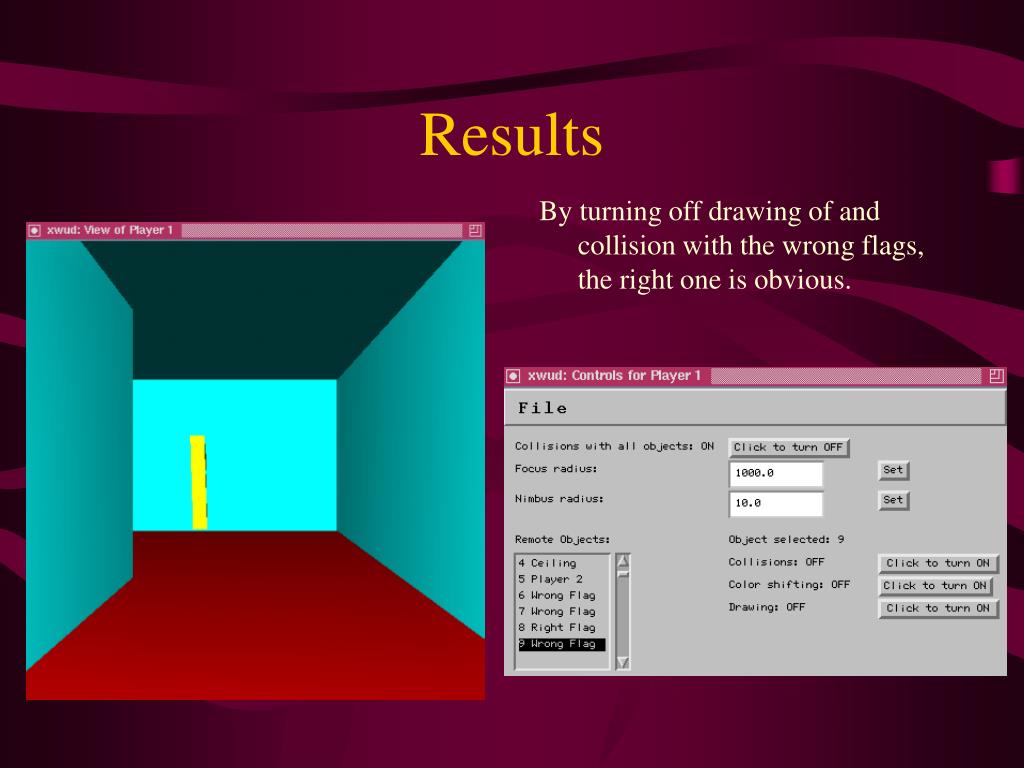This screenshot has height=768, width=1024.
Task: Open the File menu in Controls window
Action: coord(542,408)
